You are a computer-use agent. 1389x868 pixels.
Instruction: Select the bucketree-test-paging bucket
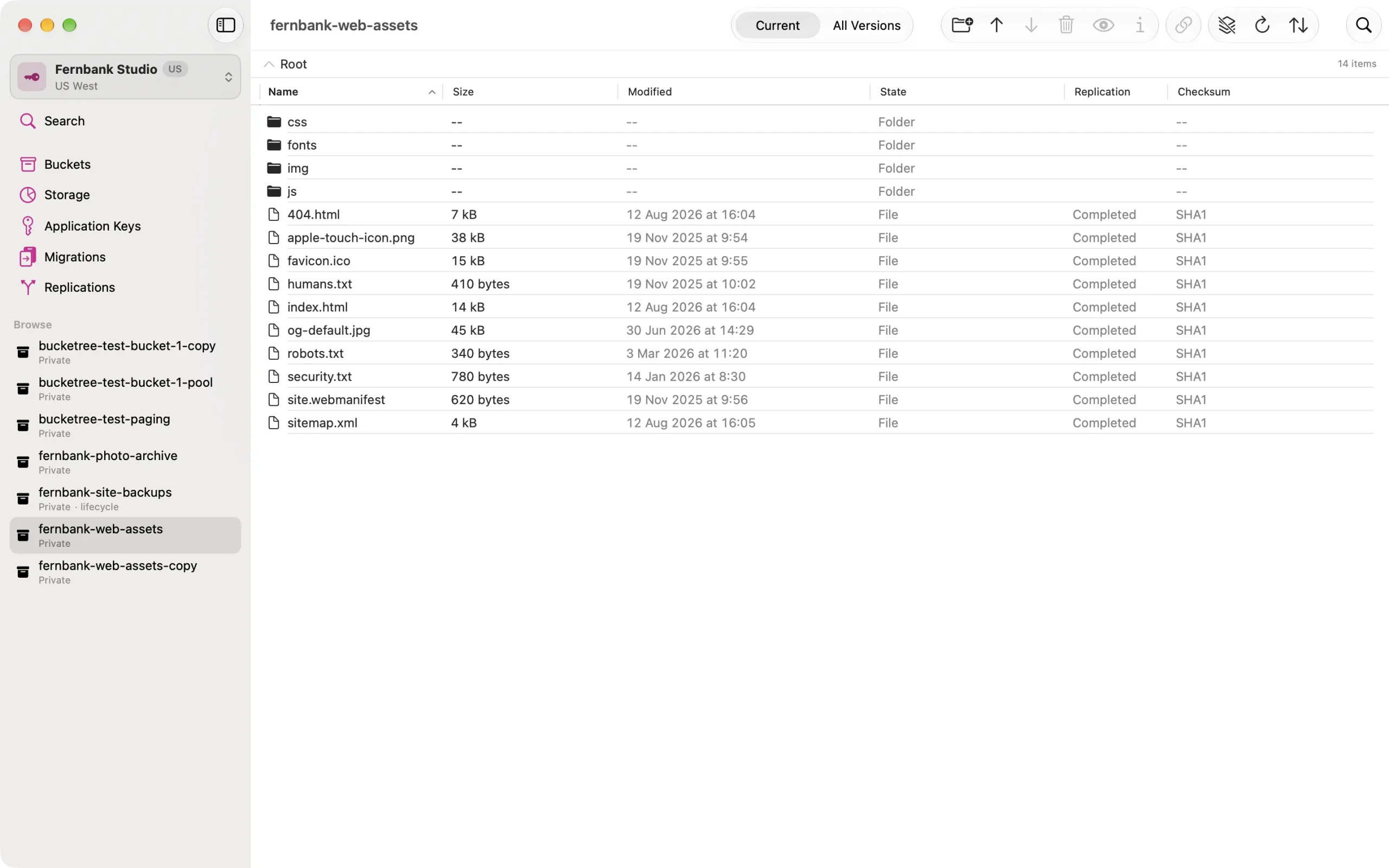pos(125,425)
